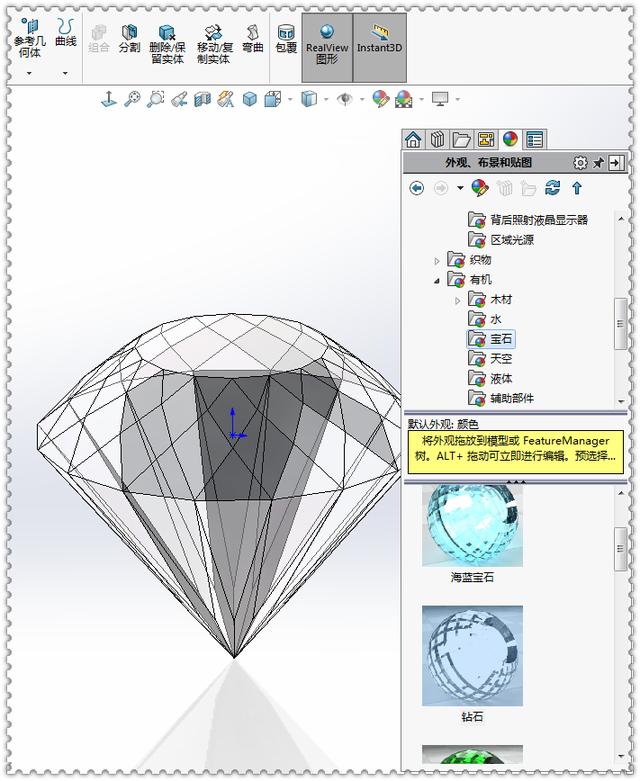This screenshot has height=781, width=640.
Task: Expand the Reference Geometry dropdown arrow
Action: click(29, 73)
